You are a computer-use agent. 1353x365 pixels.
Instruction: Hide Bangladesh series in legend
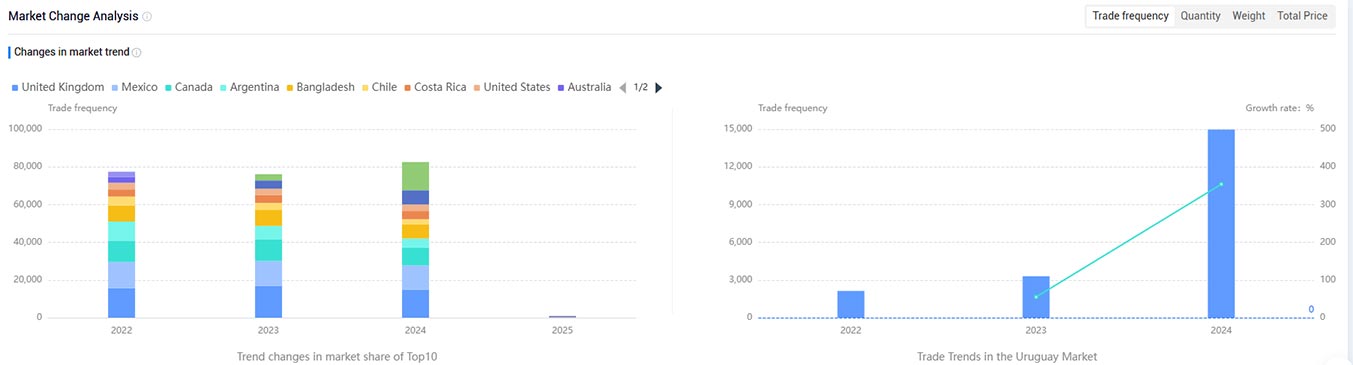coord(320,88)
